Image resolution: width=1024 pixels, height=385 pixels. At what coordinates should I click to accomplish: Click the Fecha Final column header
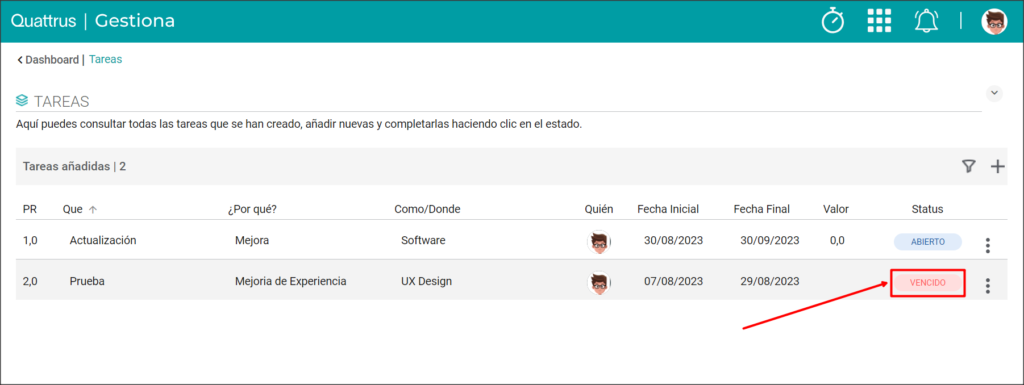pyautogui.click(x=761, y=209)
